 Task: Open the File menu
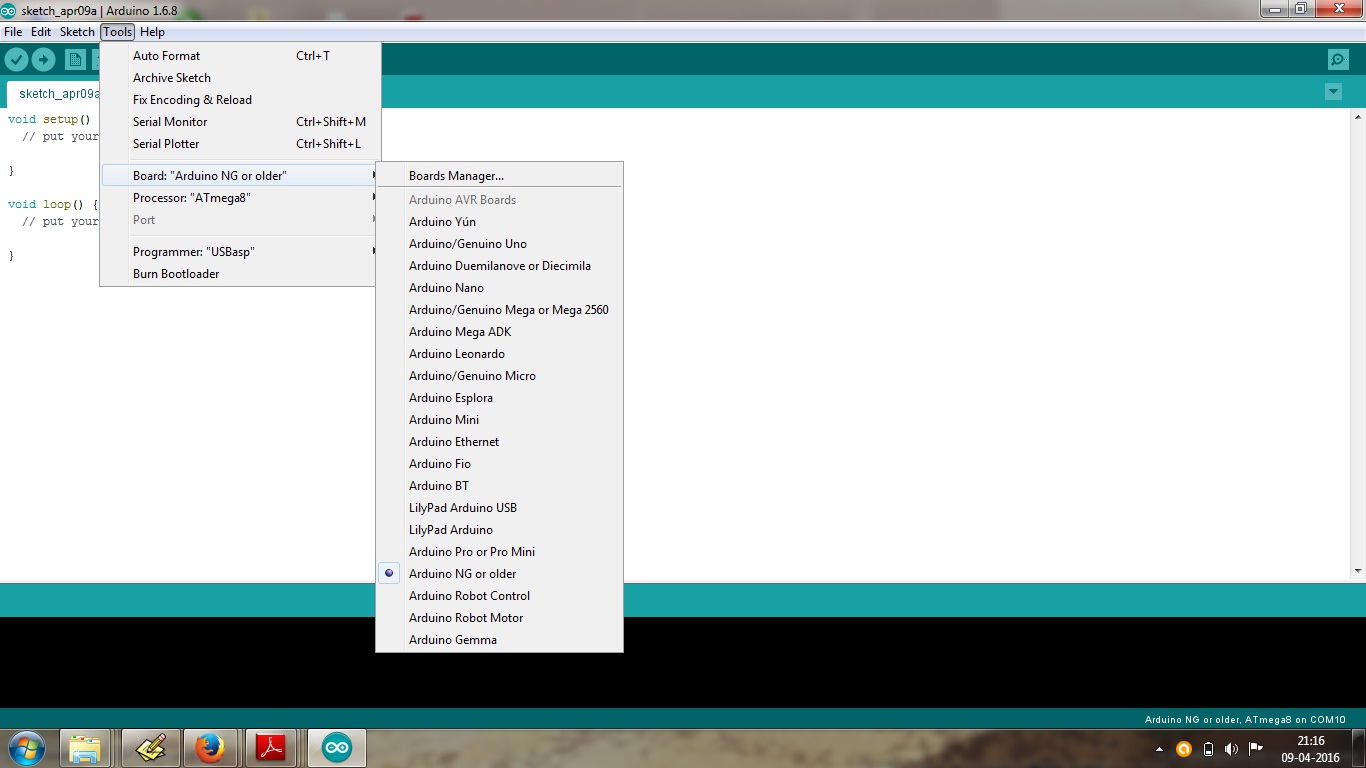(13, 31)
